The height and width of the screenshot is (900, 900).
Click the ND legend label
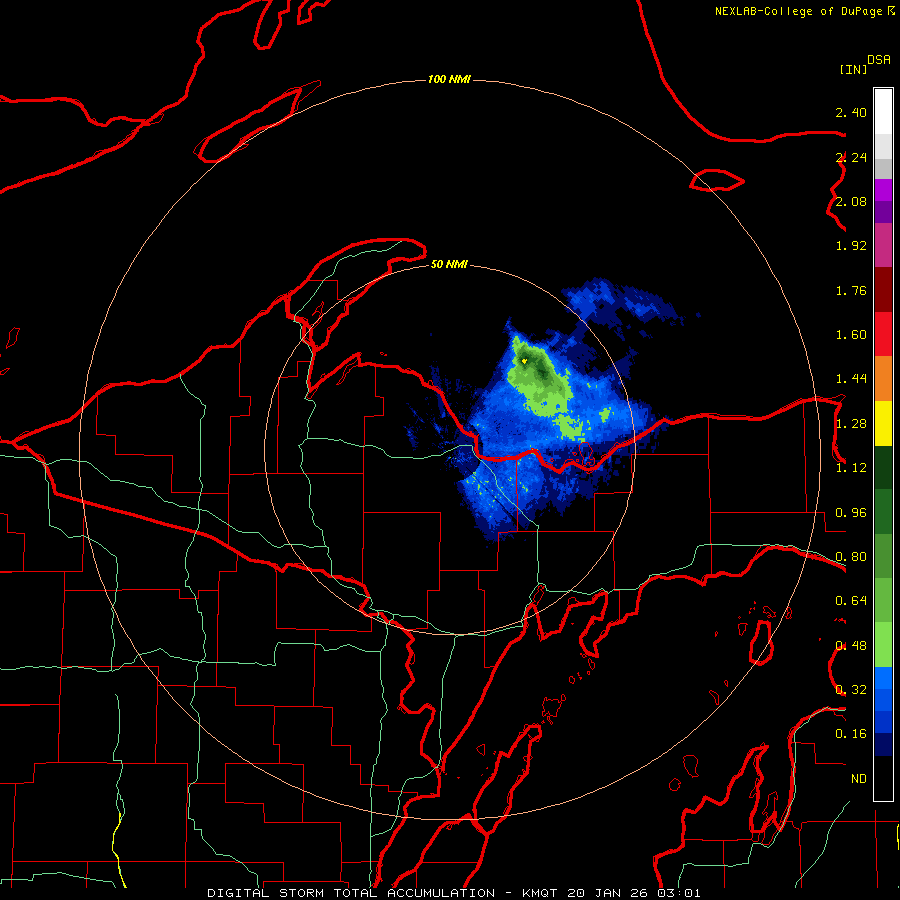859,779
